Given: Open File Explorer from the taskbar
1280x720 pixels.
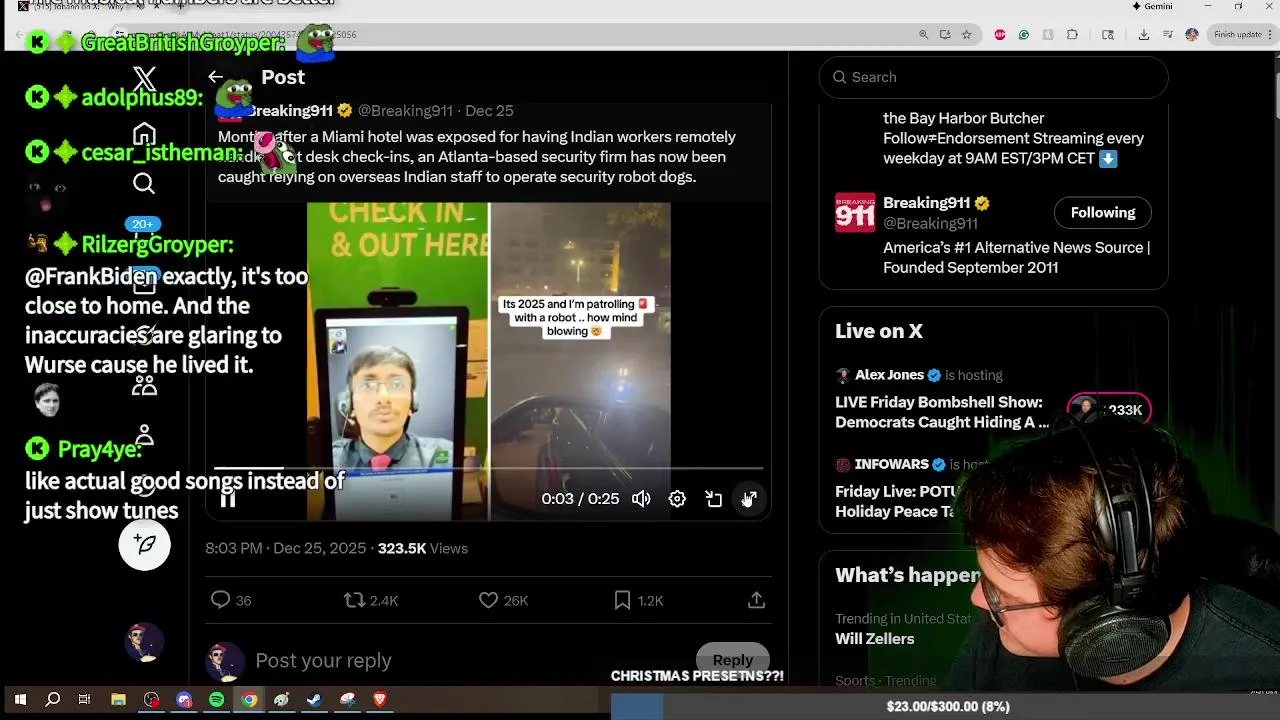Looking at the screenshot, I should pos(118,700).
